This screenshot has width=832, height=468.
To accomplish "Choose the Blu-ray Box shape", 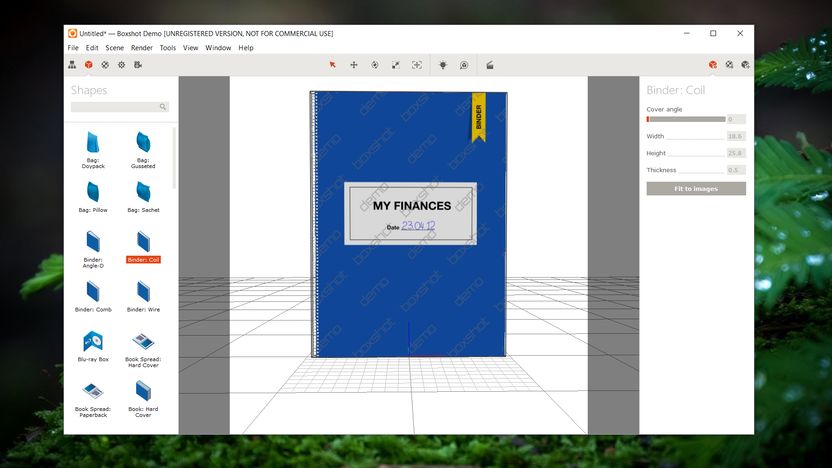I will tap(93, 346).
